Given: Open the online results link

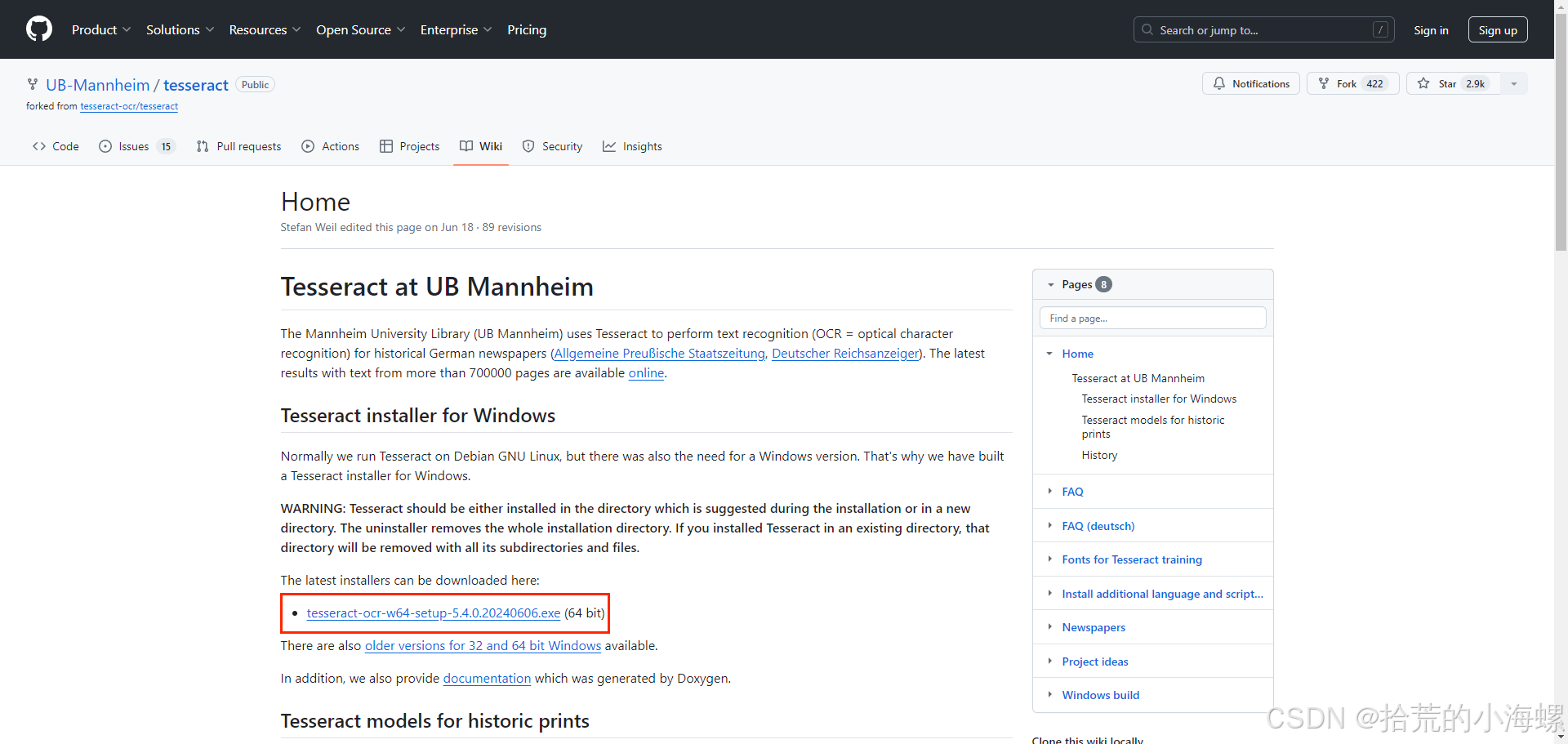Looking at the screenshot, I should pyautogui.click(x=646, y=373).
